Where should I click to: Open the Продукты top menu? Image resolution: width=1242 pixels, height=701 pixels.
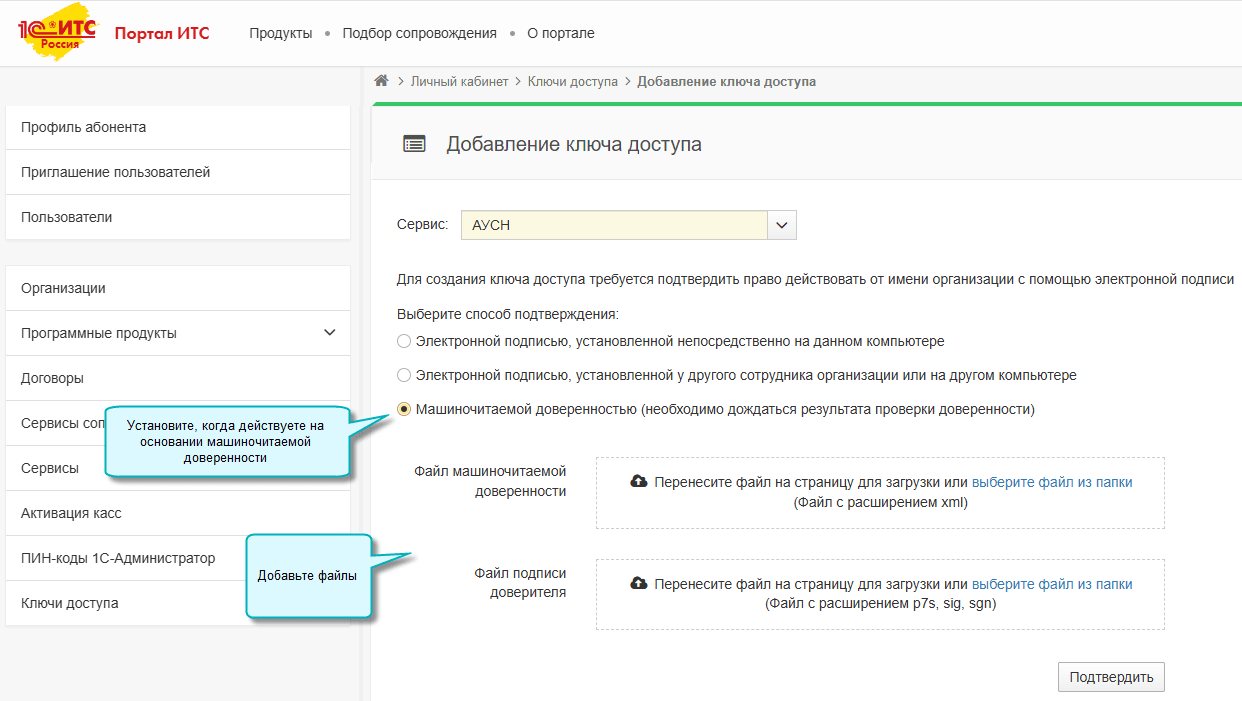[x=281, y=33]
